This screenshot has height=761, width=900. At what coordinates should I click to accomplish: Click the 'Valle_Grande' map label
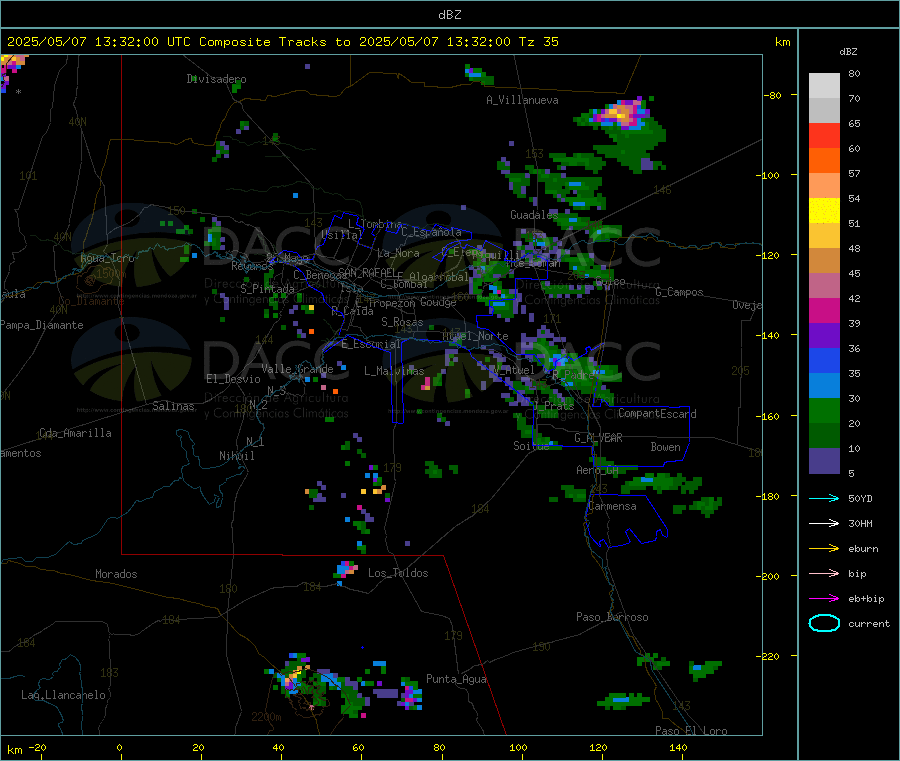pos(297,369)
